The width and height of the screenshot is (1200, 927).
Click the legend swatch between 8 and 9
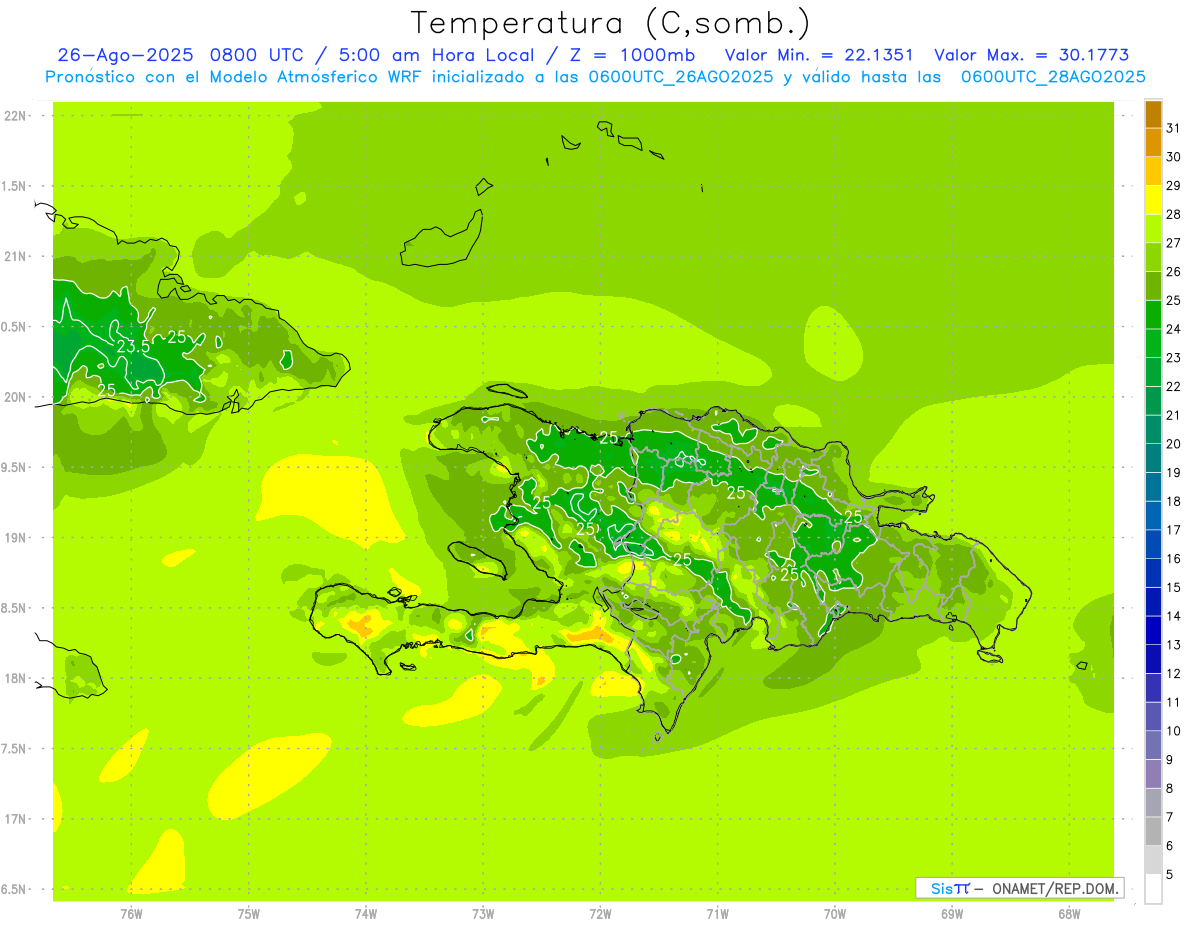1153,774
